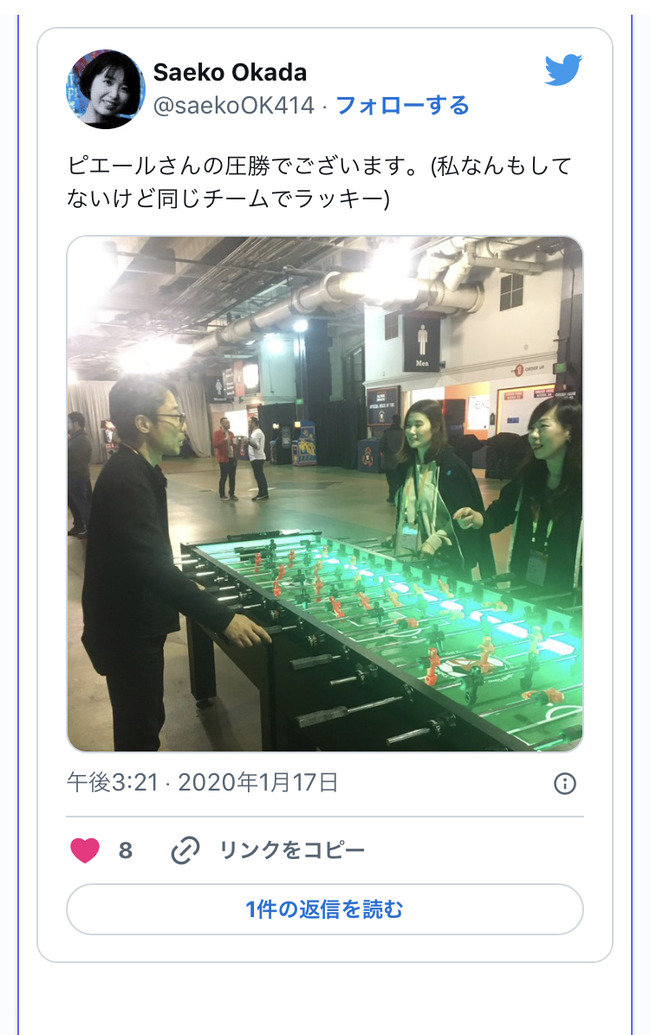650x1035 pixels.
Task: Open the Saeko Okada display name
Action: [x=230, y=72]
